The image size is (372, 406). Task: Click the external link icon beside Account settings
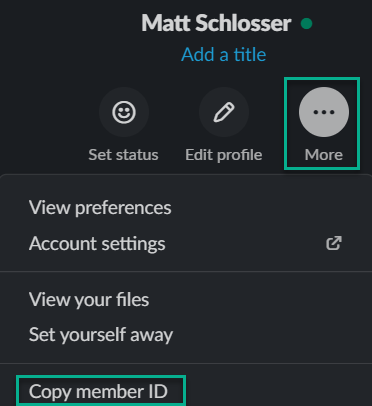click(x=334, y=243)
